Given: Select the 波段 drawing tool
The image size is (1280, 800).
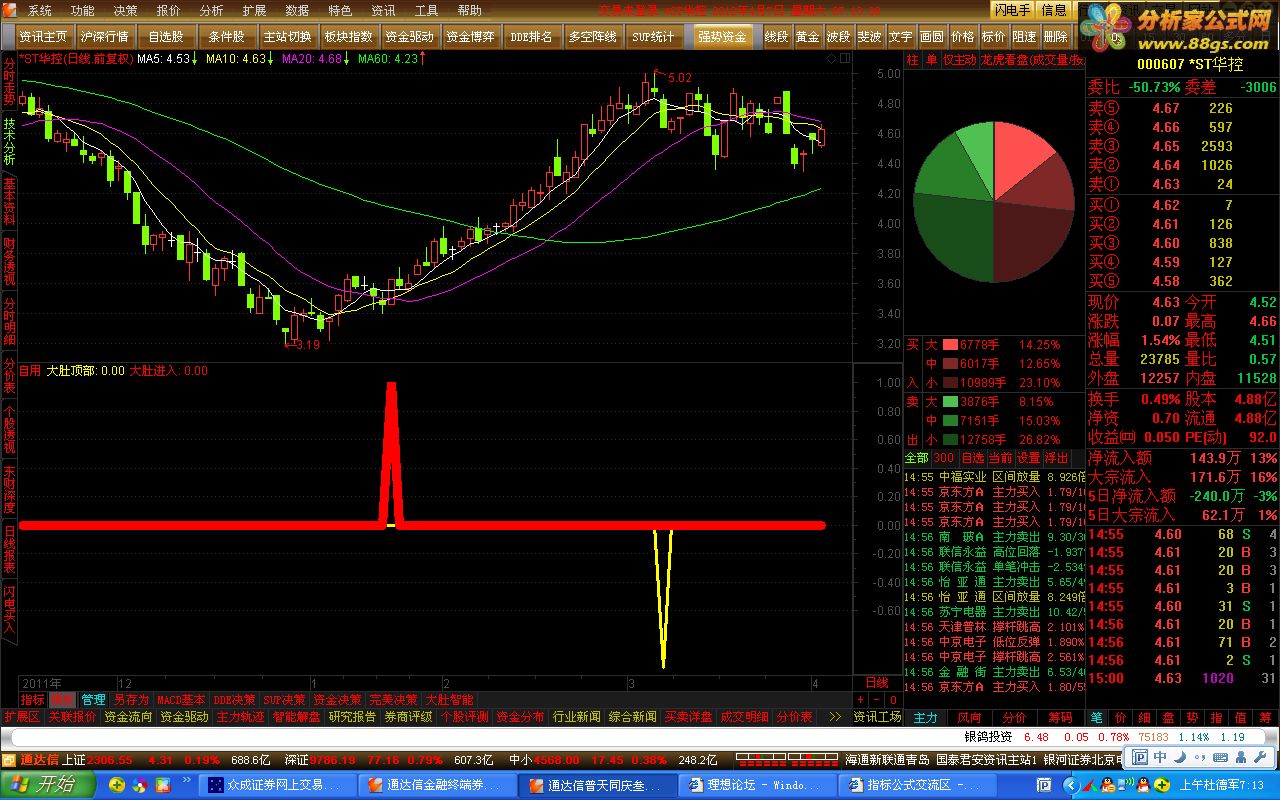Looking at the screenshot, I should coord(839,37).
